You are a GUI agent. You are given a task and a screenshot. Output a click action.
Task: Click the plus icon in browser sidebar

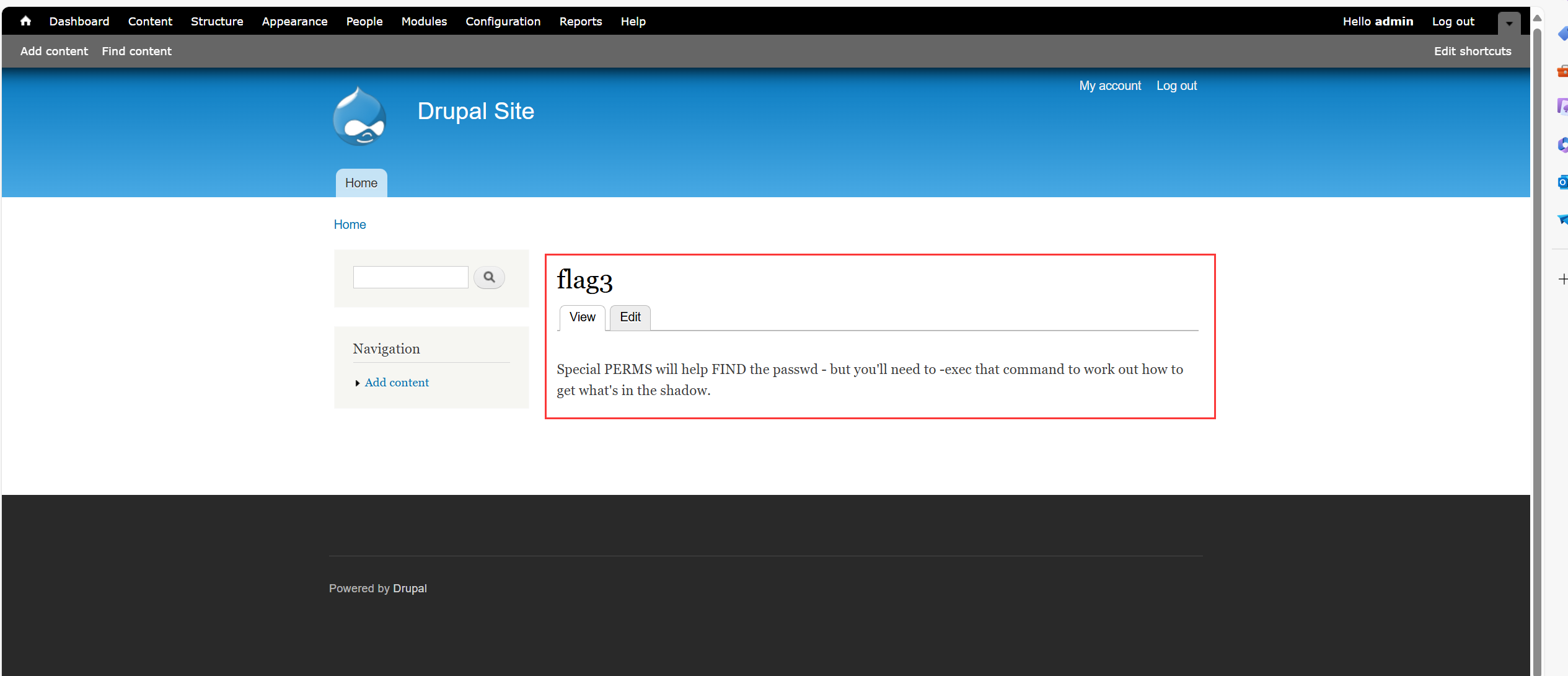point(1562,279)
